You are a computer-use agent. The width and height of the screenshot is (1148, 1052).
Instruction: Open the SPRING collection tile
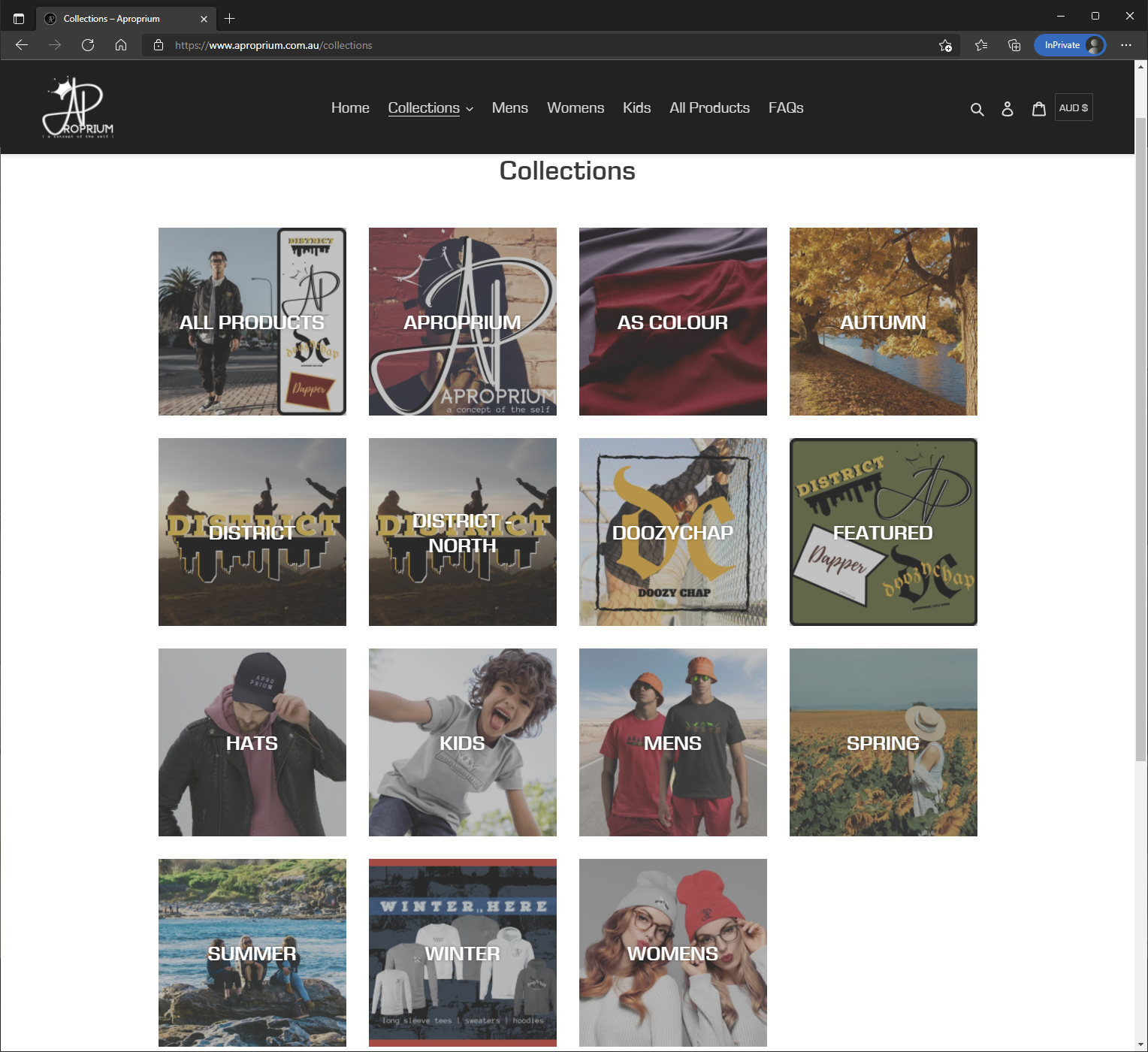884,742
